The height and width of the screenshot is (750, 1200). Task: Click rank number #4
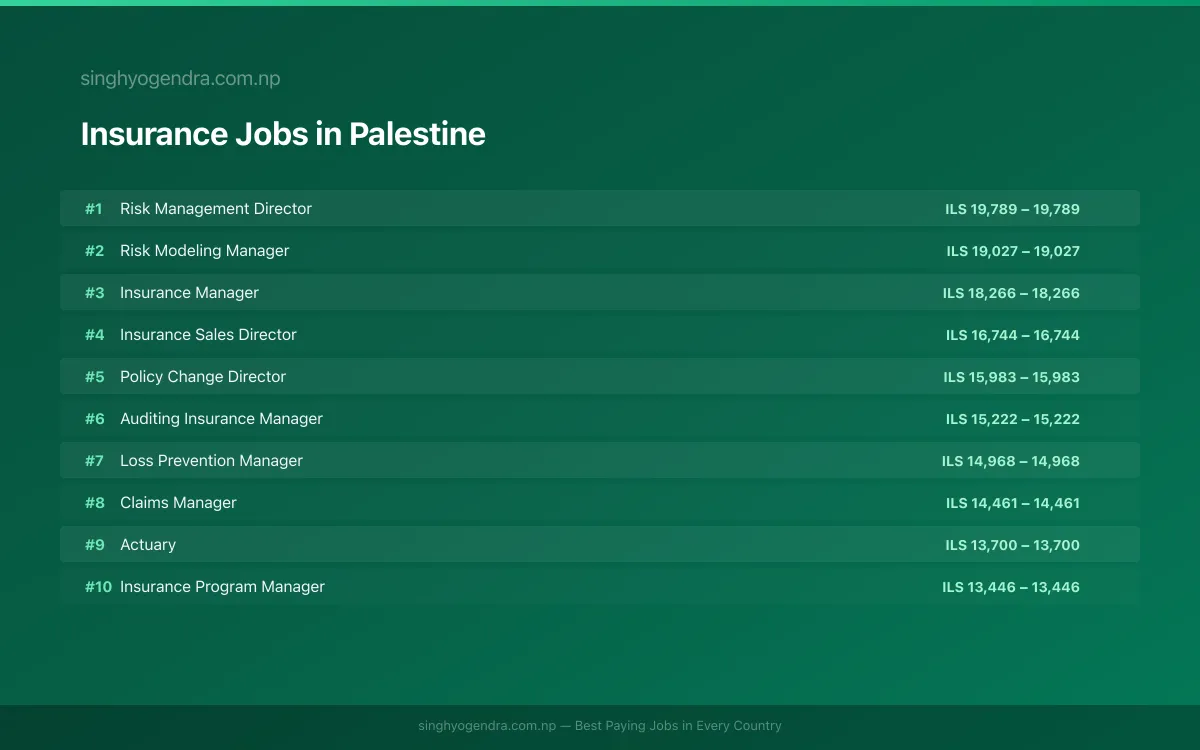click(94, 335)
